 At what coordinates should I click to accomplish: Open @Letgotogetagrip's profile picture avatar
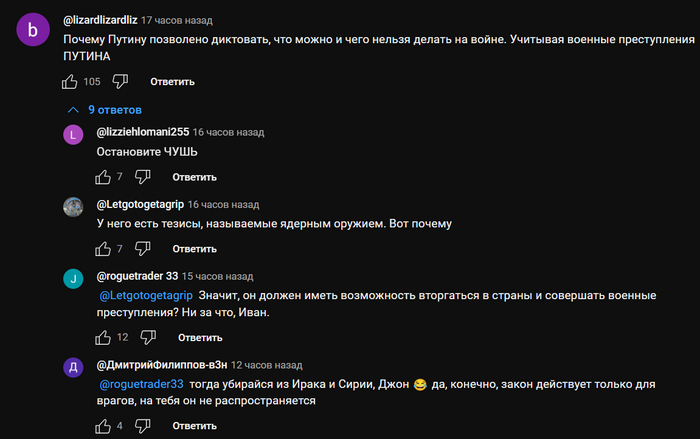click(x=72, y=207)
